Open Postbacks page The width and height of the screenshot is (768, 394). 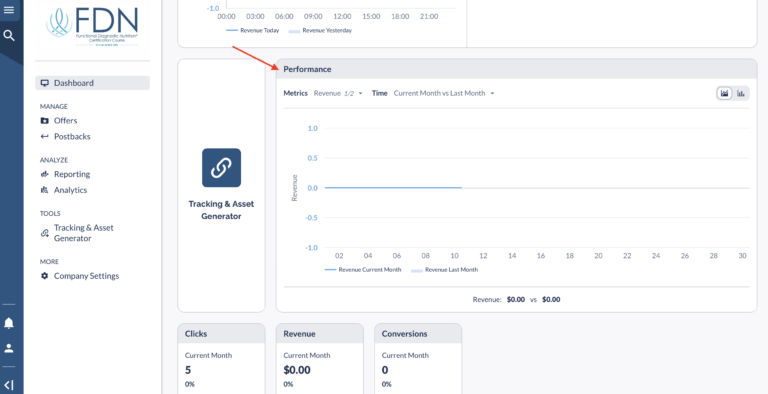72,137
